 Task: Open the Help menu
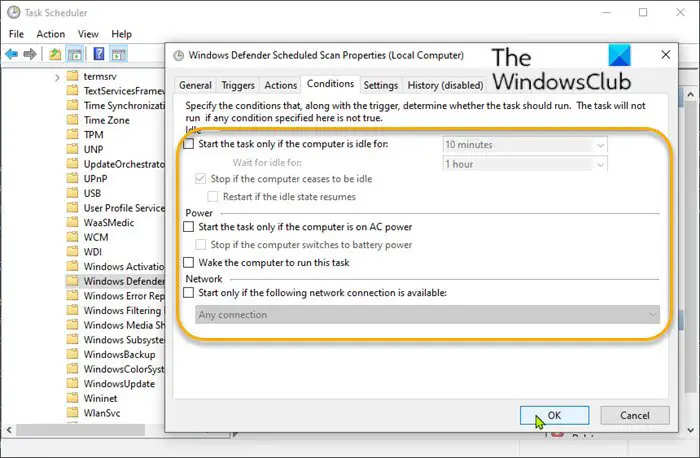(x=121, y=34)
